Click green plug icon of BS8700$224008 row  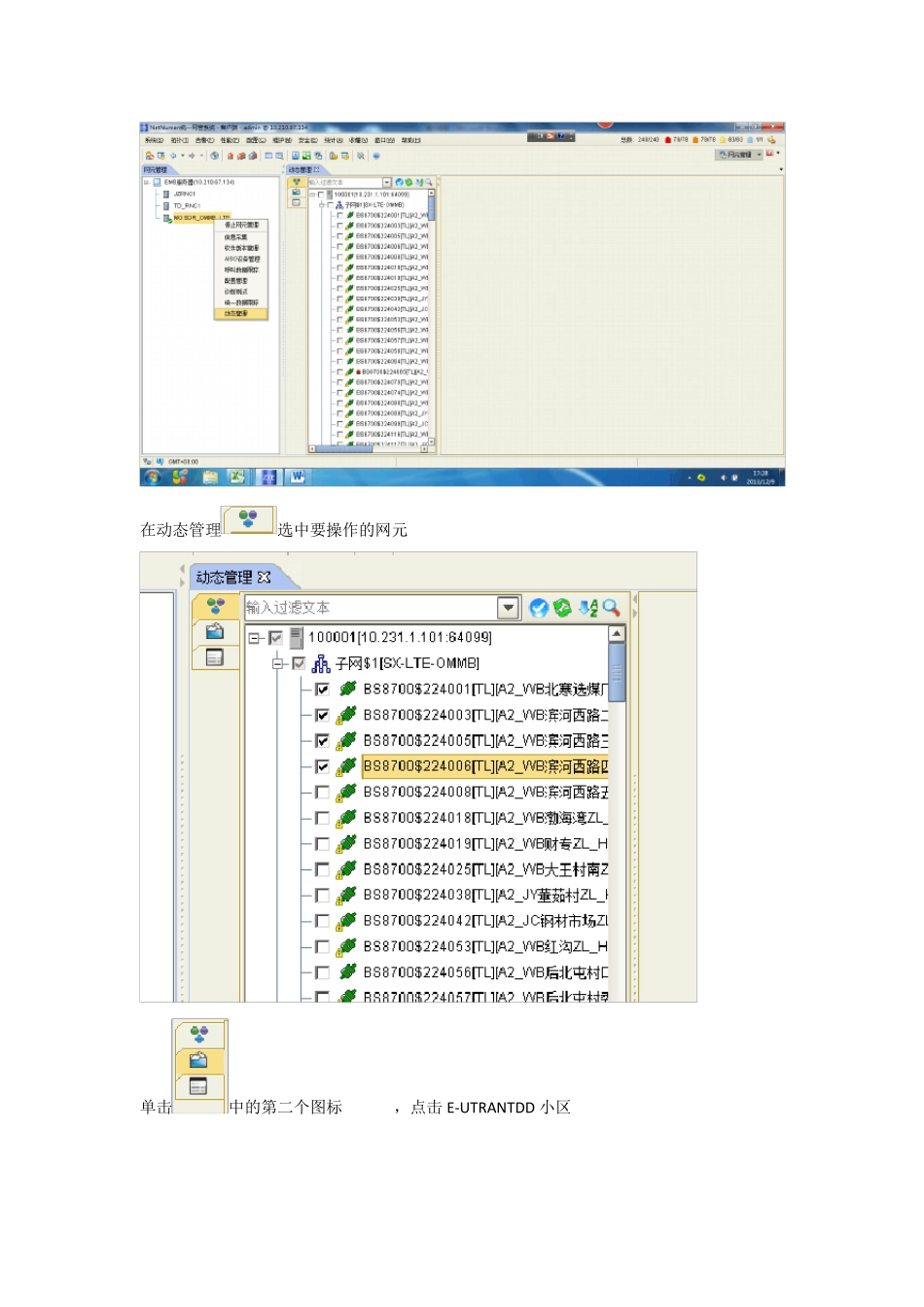point(346,792)
